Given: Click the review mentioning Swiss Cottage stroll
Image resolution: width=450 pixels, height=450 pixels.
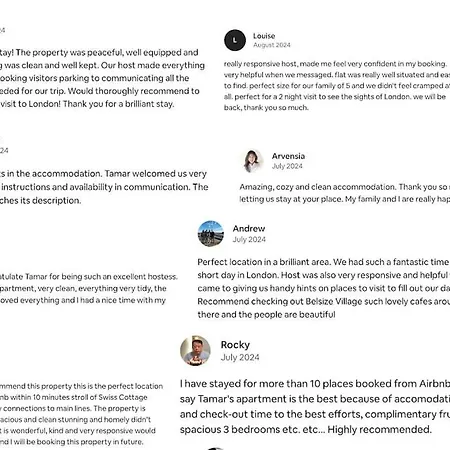Looking at the screenshot, I should [x=81, y=414].
